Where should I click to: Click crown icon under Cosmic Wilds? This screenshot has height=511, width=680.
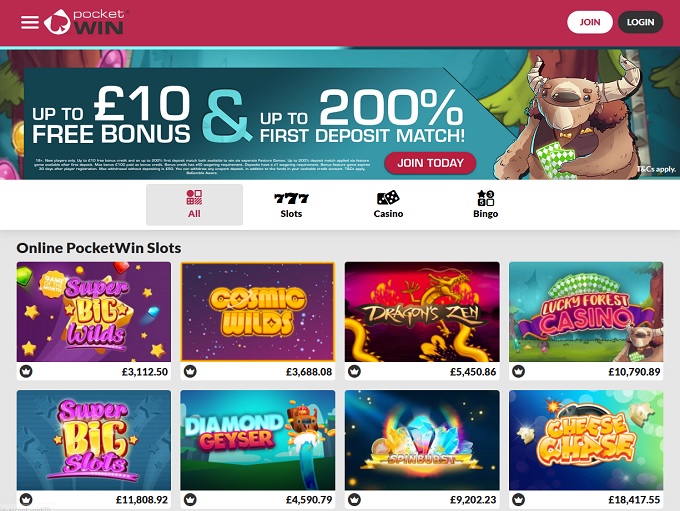pos(190,371)
